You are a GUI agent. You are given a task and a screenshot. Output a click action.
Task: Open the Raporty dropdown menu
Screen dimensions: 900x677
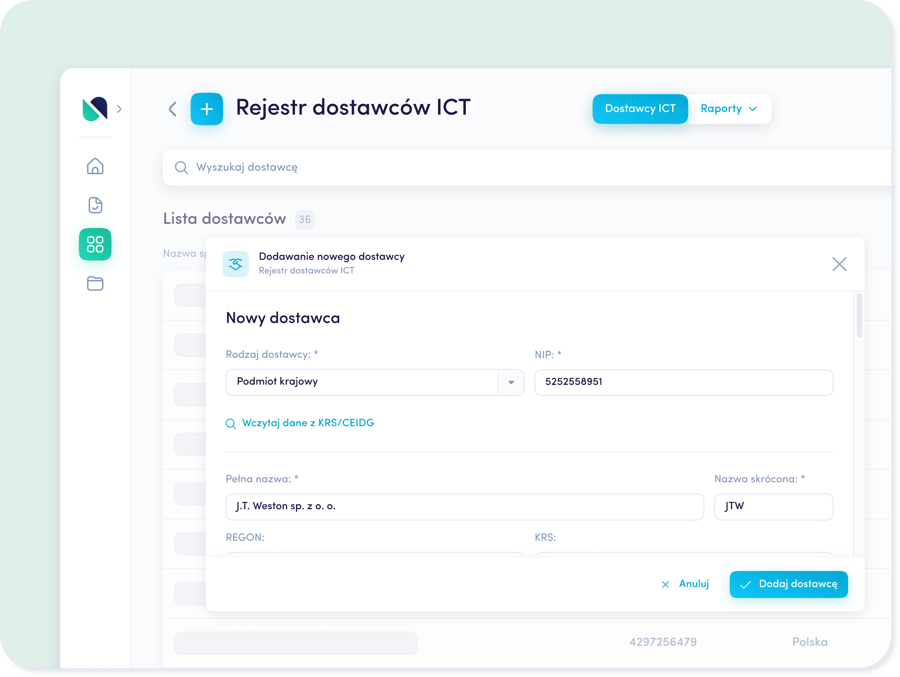click(x=729, y=109)
